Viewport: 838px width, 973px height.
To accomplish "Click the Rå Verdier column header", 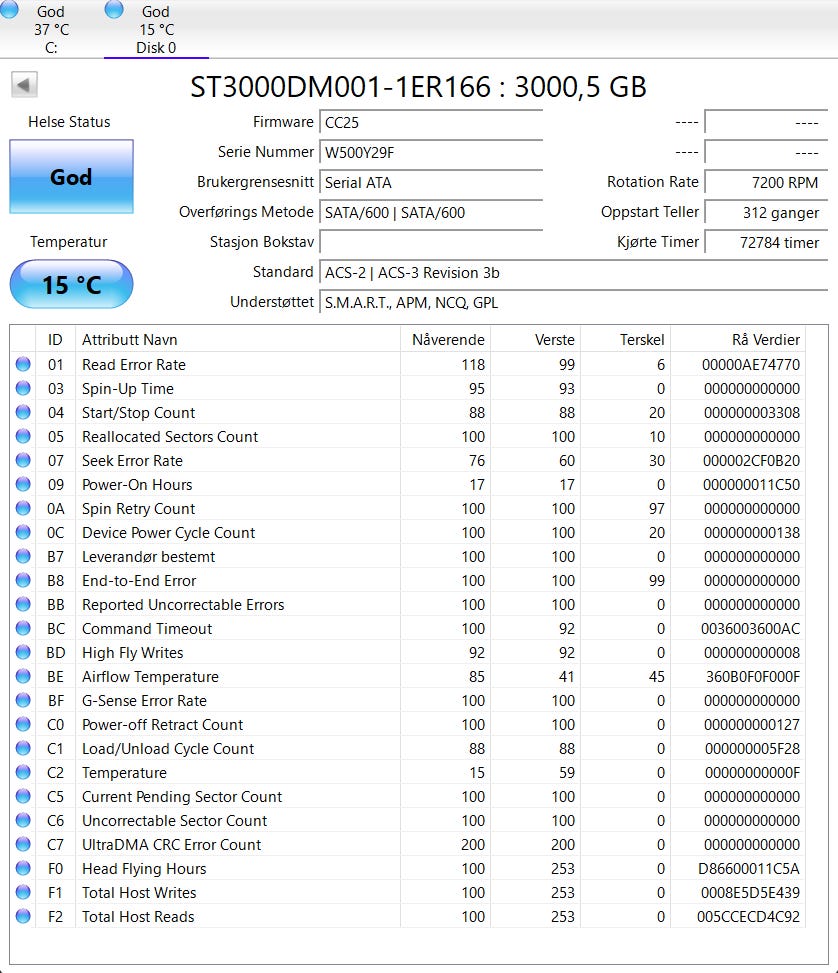I will coord(737,339).
